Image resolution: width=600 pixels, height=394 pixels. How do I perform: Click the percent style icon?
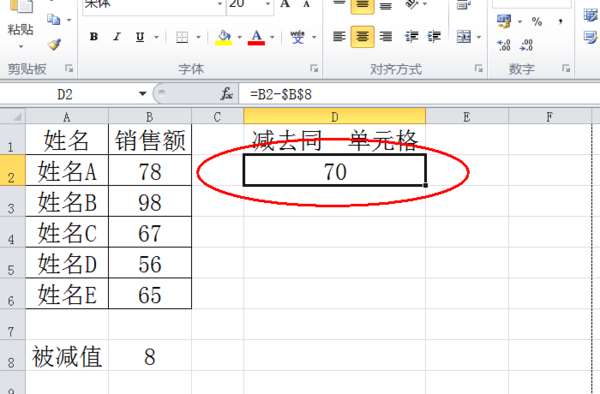(x=537, y=21)
